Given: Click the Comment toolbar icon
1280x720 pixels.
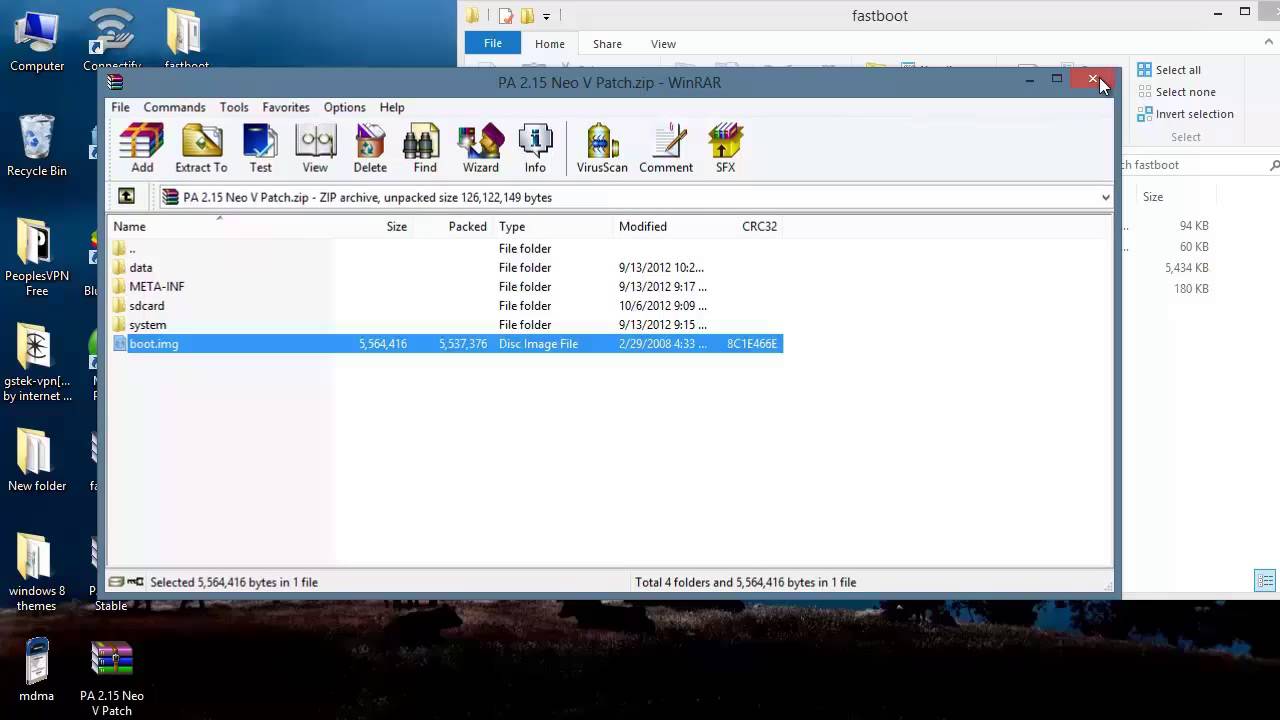Looking at the screenshot, I should point(666,148).
